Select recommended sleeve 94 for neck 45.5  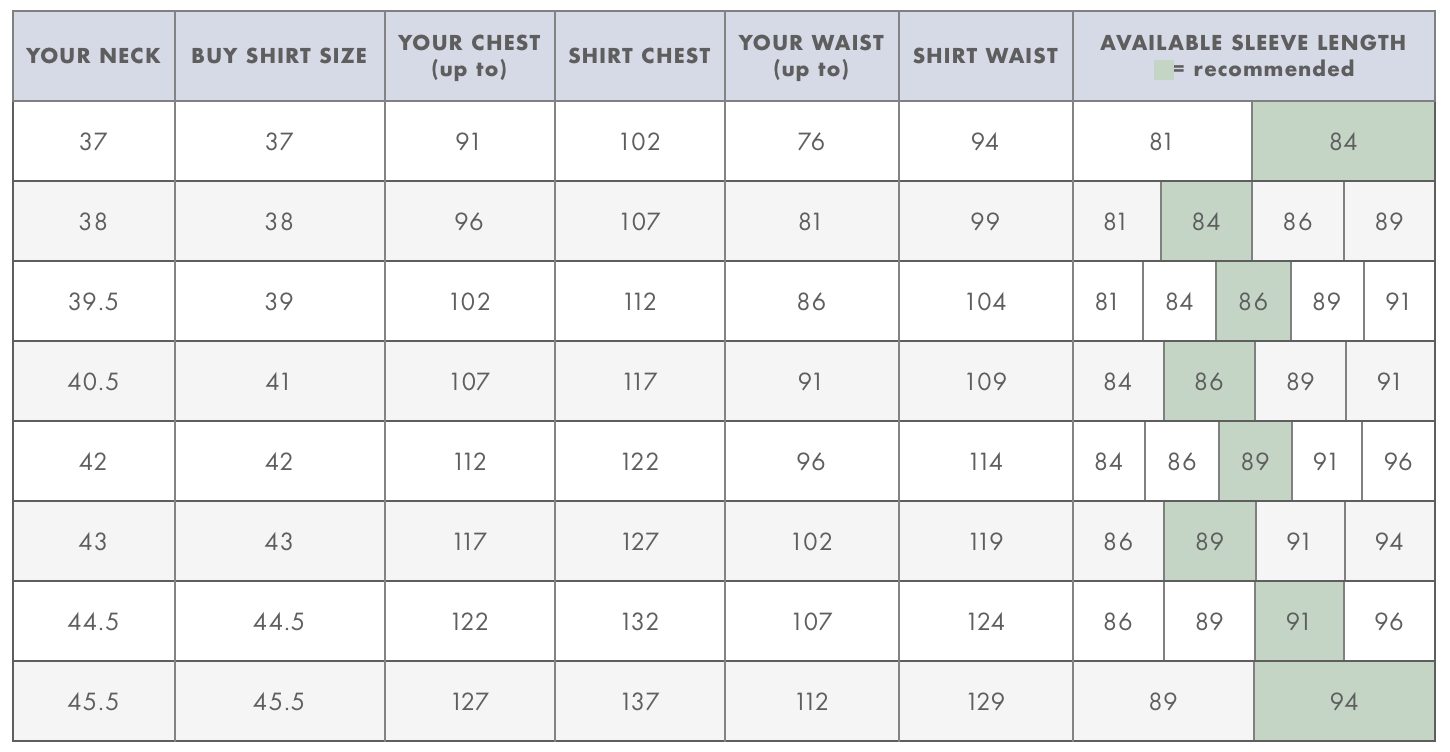(1343, 701)
